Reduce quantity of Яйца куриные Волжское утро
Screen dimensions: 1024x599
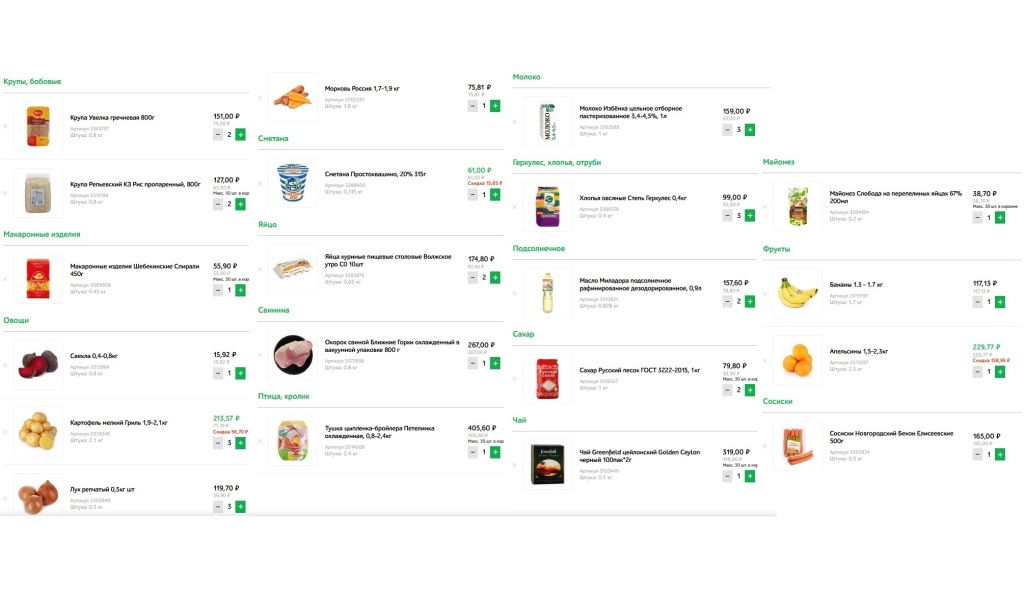pyautogui.click(x=473, y=277)
